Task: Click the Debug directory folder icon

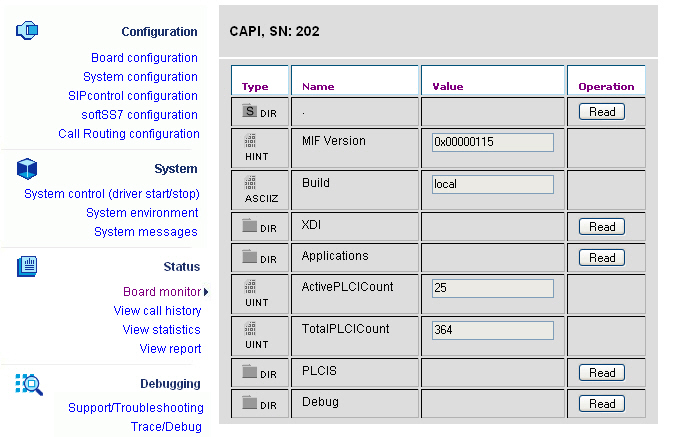Action: click(x=250, y=403)
